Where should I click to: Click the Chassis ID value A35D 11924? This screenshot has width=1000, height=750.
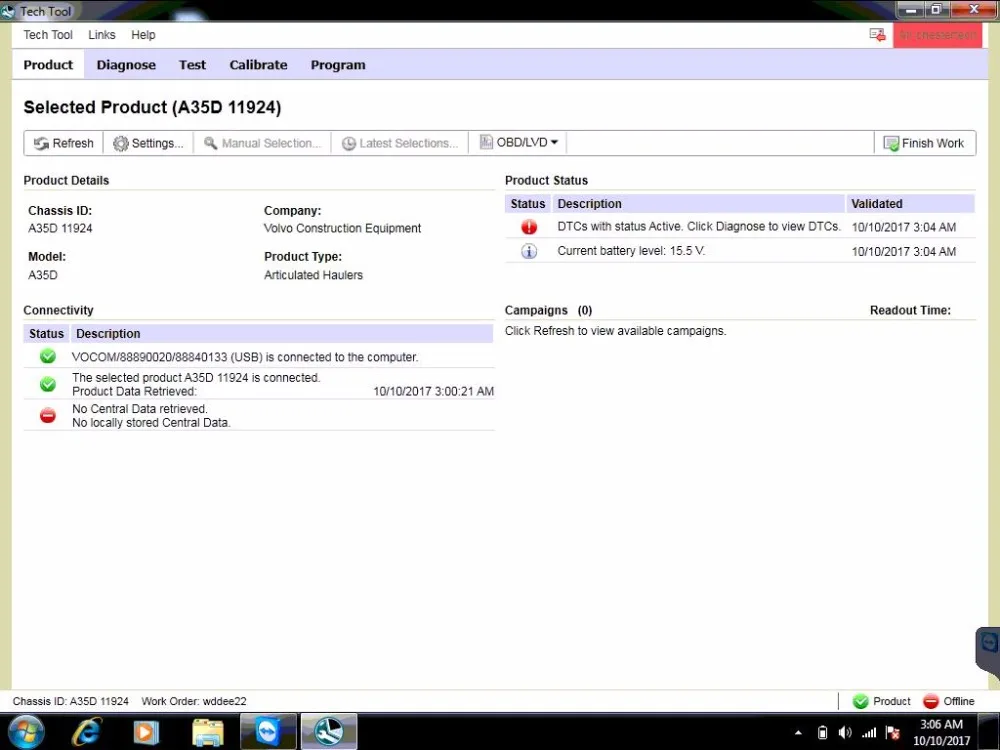pyautogui.click(x=60, y=228)
